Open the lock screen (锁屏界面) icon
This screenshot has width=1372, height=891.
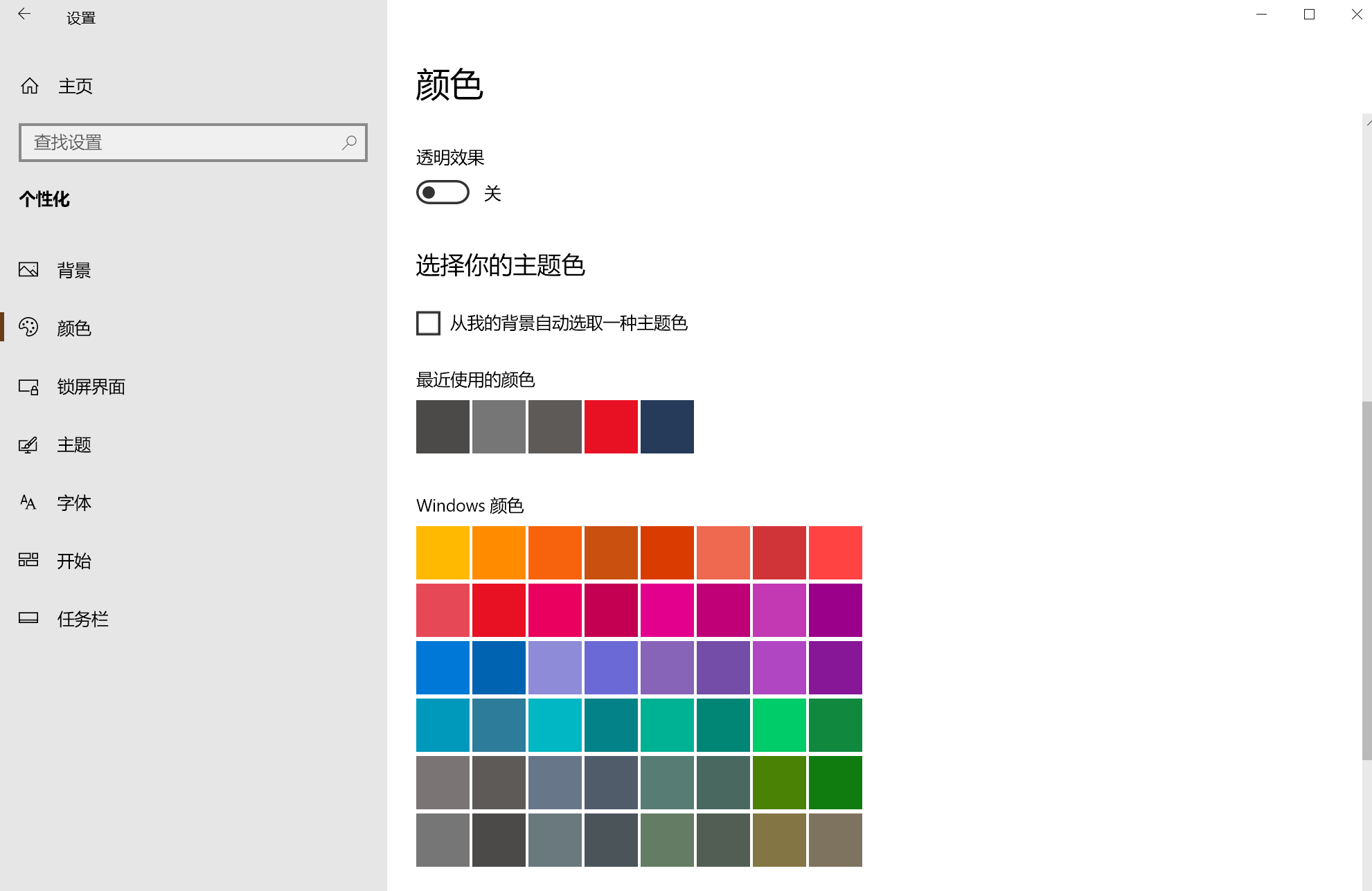(x=28, y=386)
